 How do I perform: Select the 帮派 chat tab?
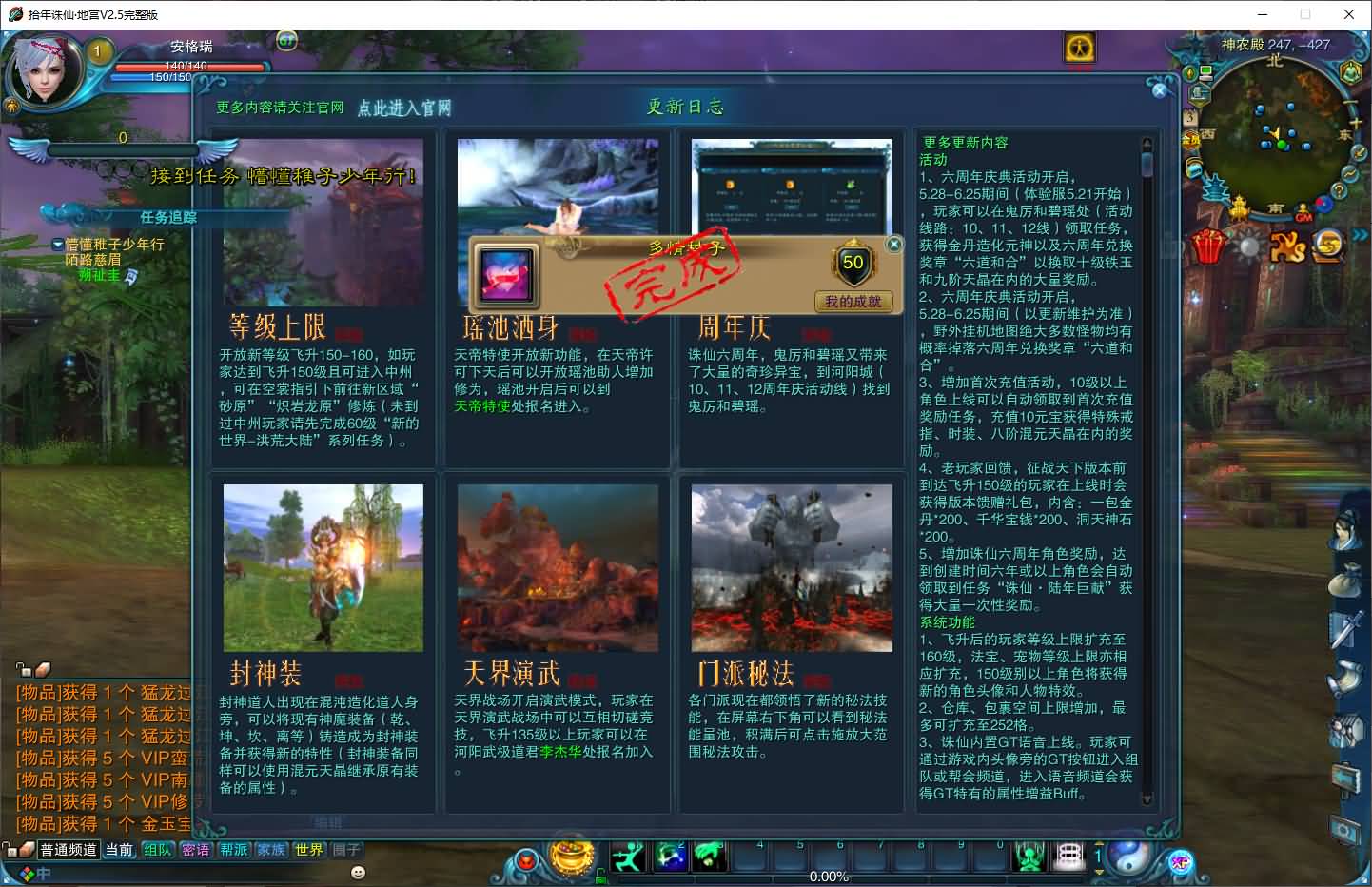point(234,850)
